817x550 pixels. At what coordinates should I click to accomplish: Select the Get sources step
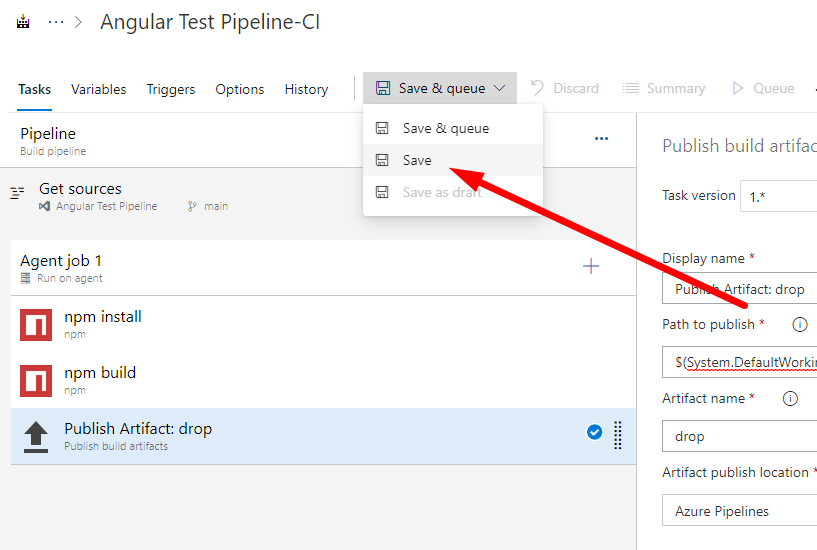click(x=80, y=195)
